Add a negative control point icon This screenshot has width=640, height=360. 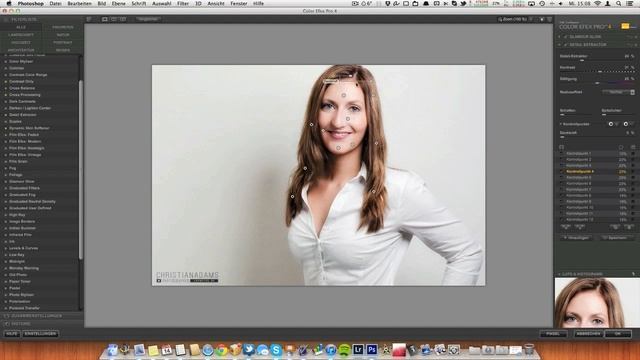[x=626, y=124]
